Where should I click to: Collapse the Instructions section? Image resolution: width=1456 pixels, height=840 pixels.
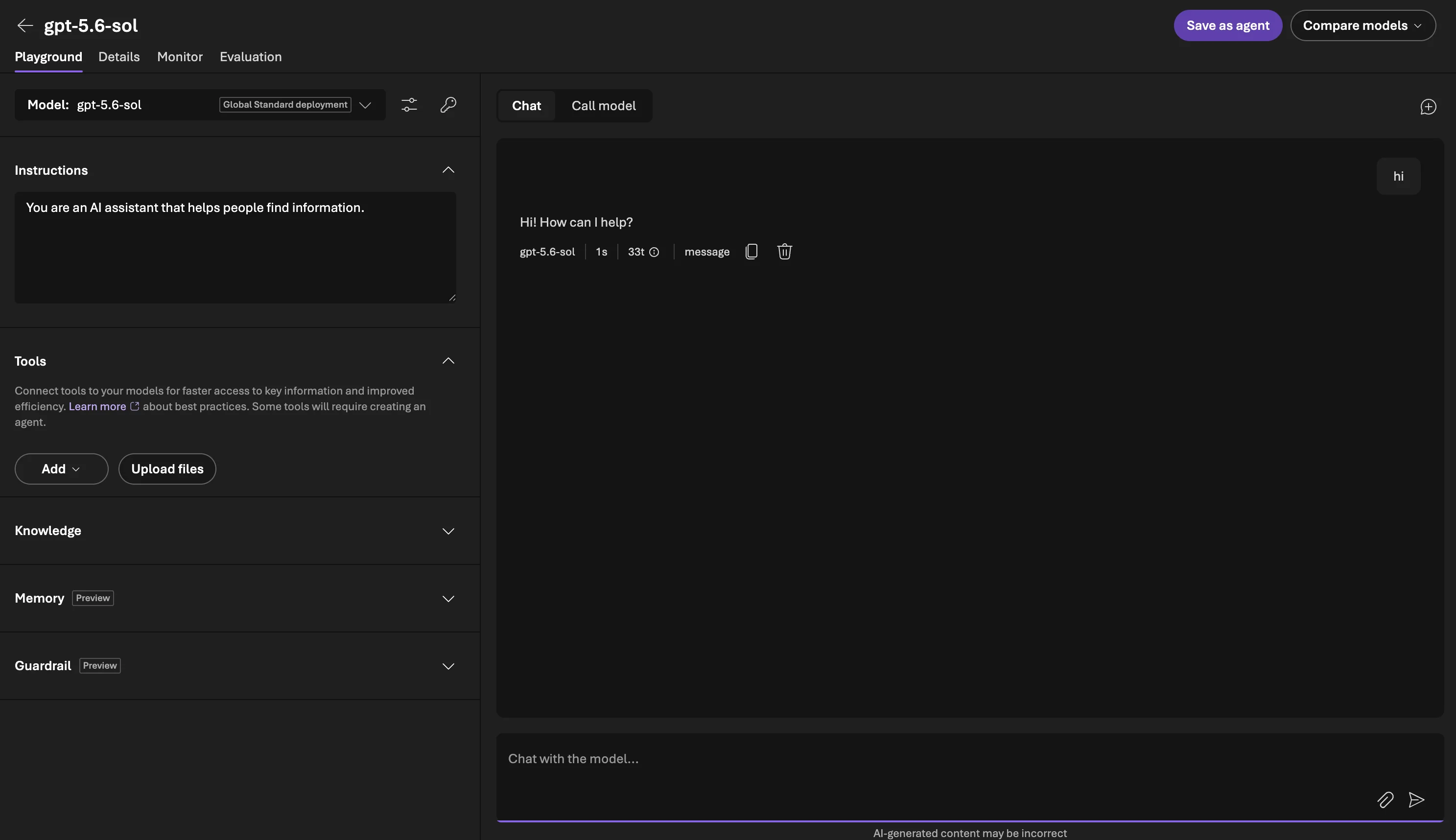[448, 170]
